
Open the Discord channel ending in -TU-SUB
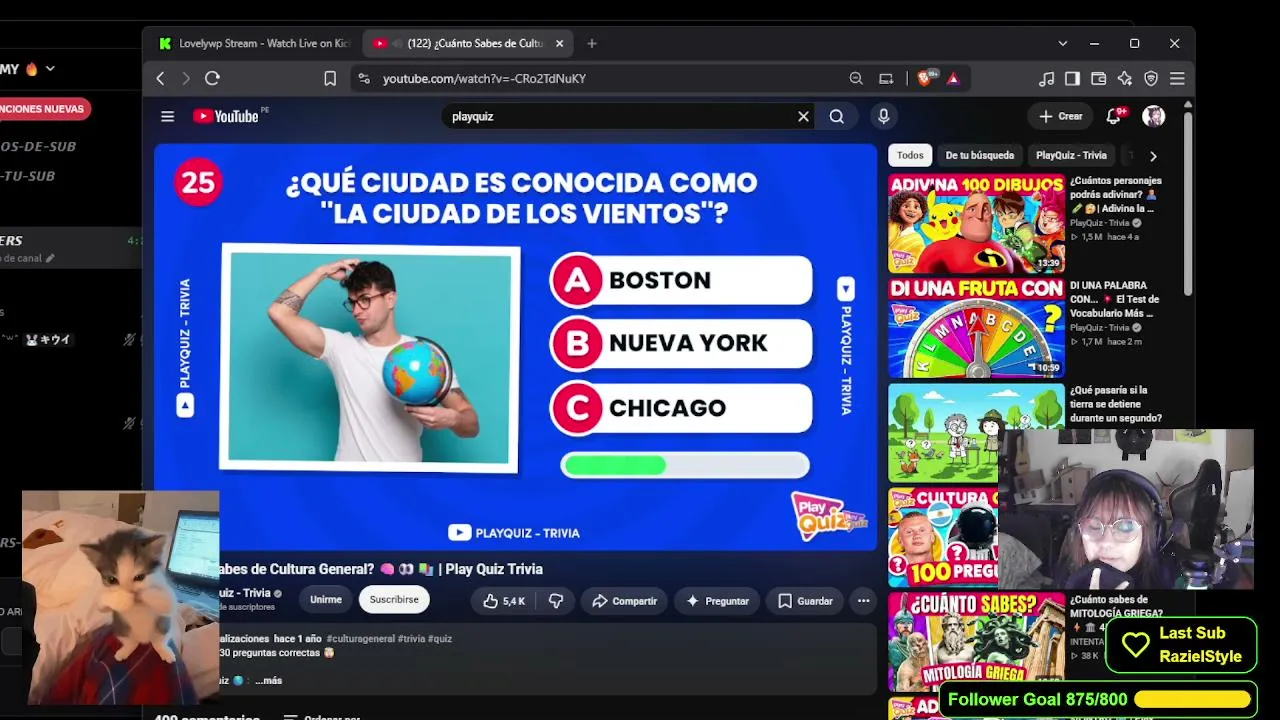(x=28, y=176)
